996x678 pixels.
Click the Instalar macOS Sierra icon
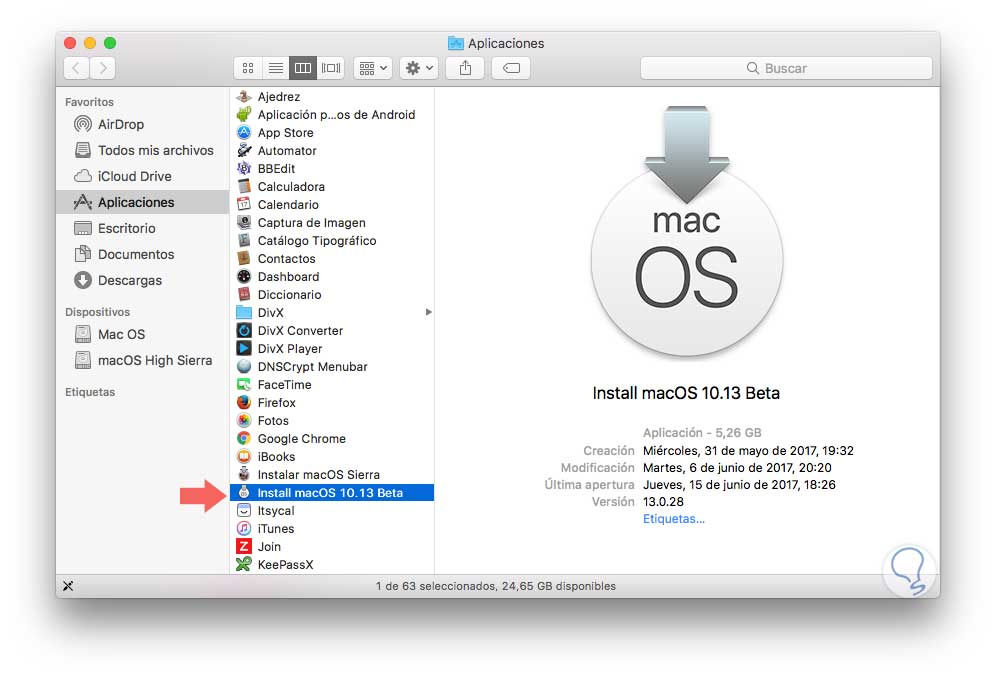point(244,475)
